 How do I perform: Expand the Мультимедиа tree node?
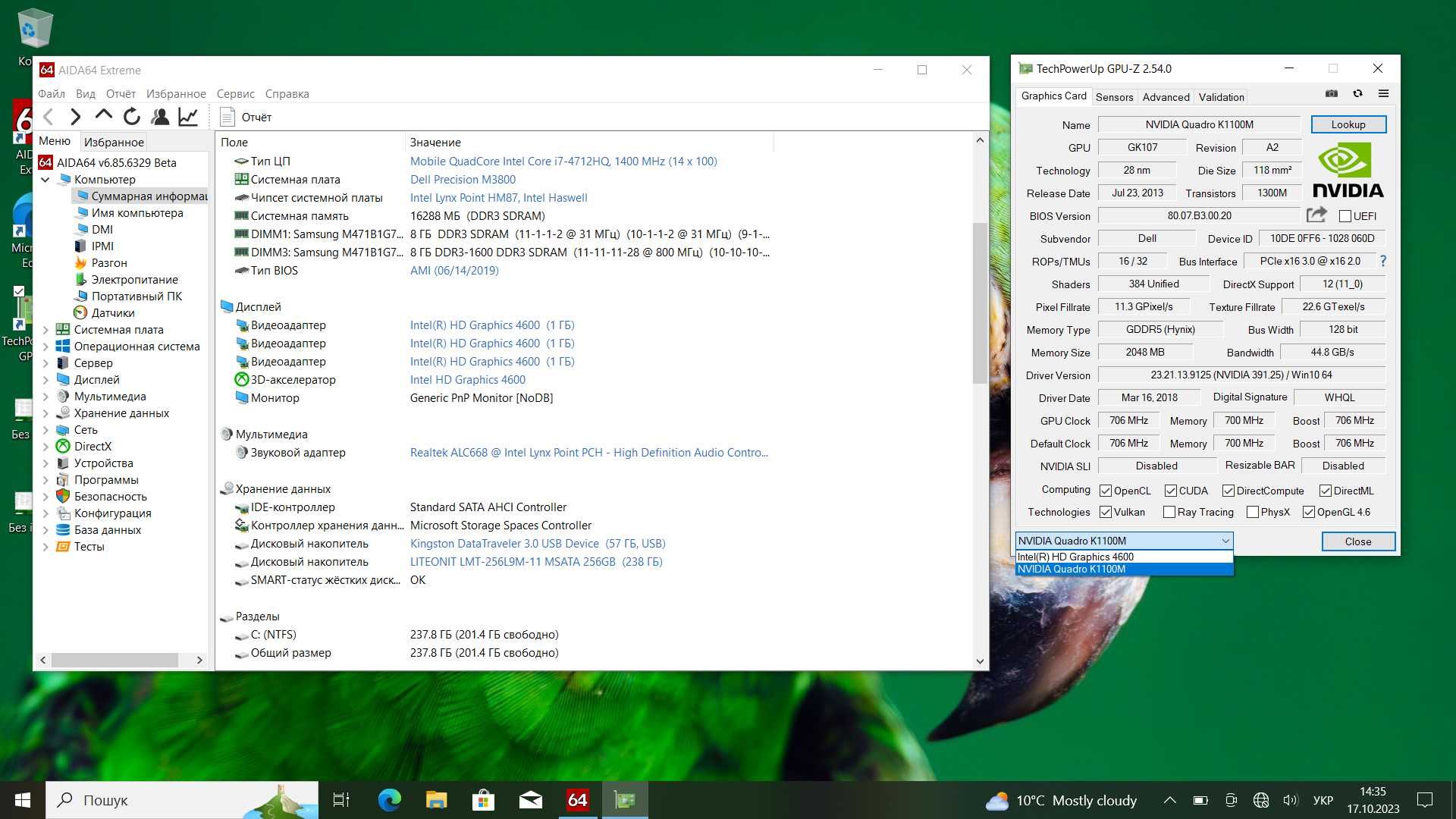[45, 397]
